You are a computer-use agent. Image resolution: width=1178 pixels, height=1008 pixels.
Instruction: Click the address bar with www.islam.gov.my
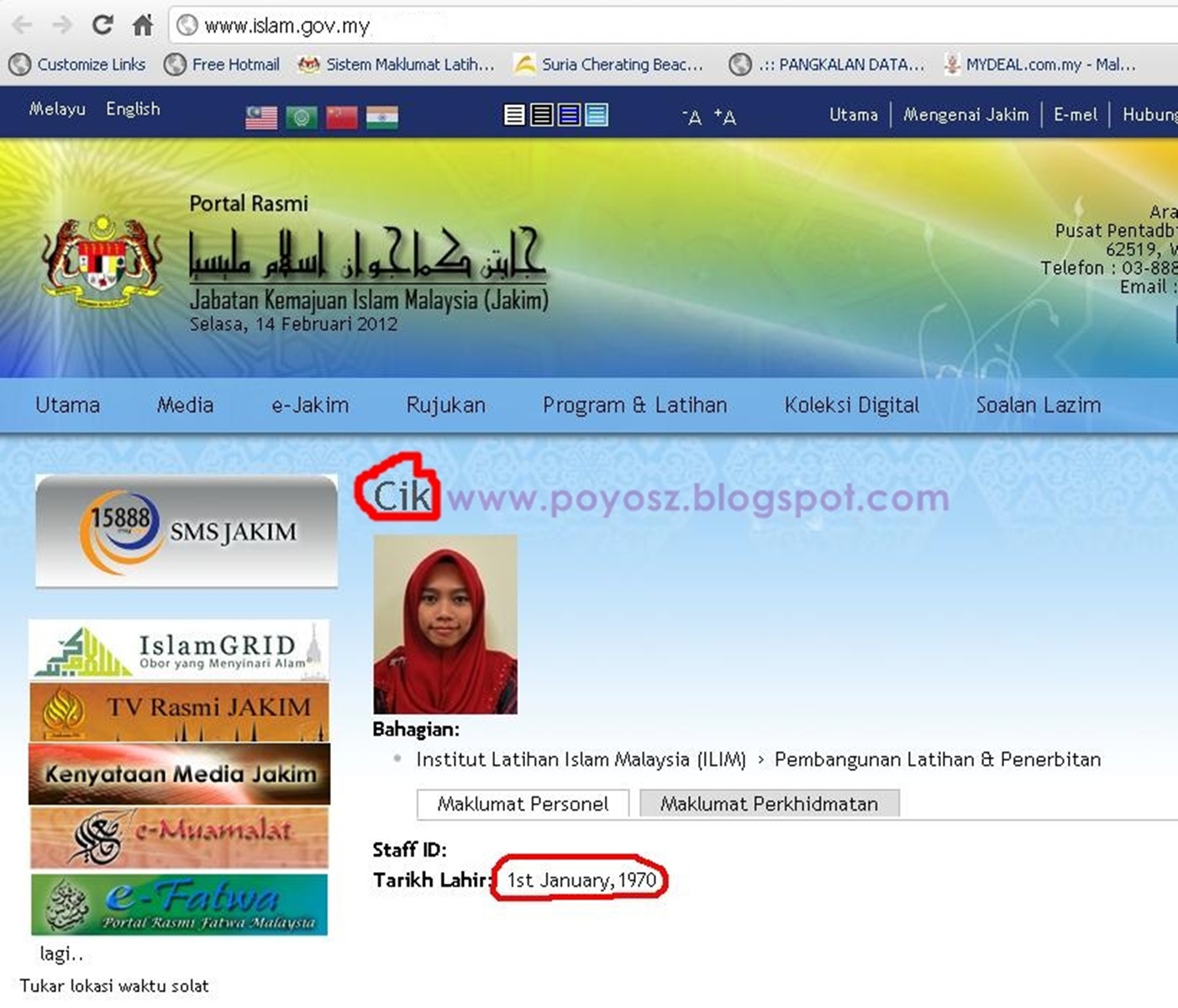coord(672,25)
